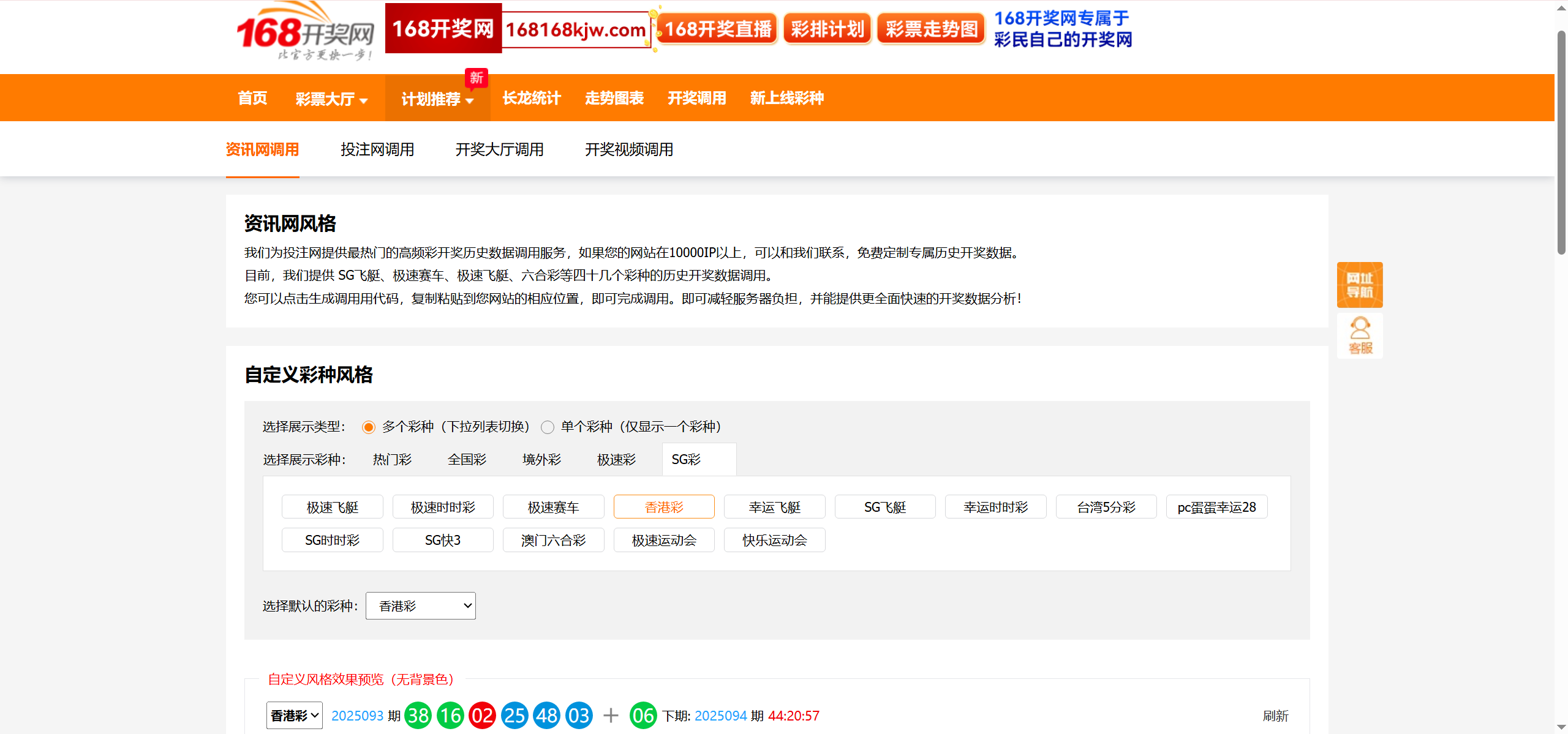Image resolution: width=1568 pixels, height=734 pixels.
Task: Click the 168开奖直播 banner button
Action: (717, 29)
